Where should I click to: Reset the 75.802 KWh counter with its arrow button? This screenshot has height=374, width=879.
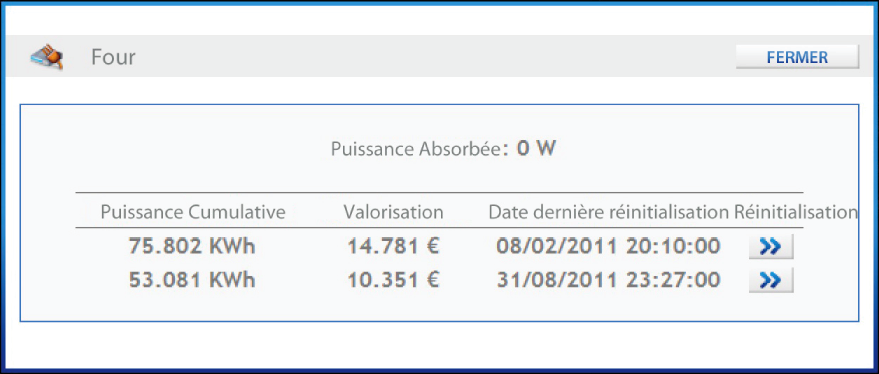771,247
